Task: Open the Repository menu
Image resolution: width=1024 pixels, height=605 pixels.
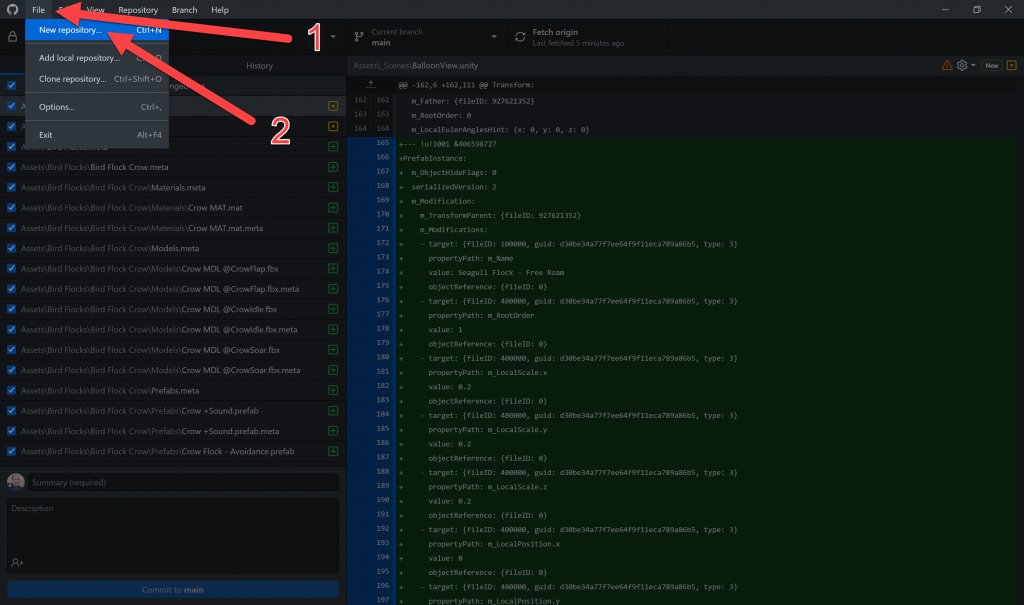Action: click(138, 10)
